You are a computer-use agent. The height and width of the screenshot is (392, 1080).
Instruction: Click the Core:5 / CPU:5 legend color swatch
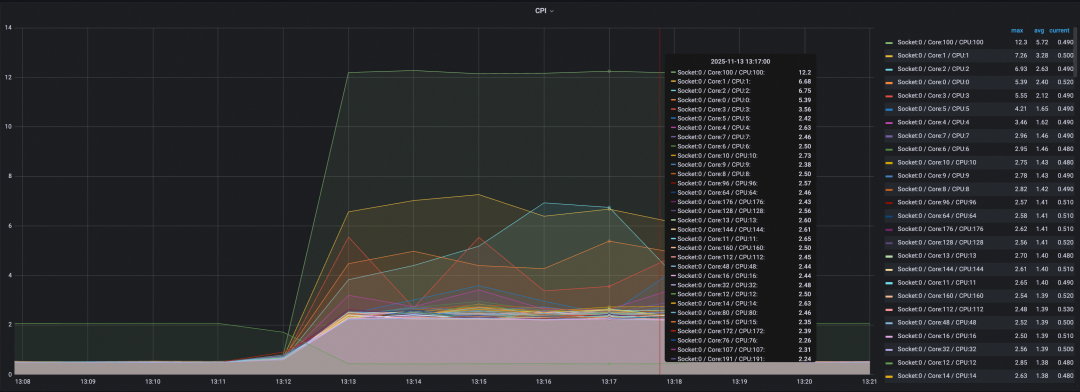pos(889,109)
